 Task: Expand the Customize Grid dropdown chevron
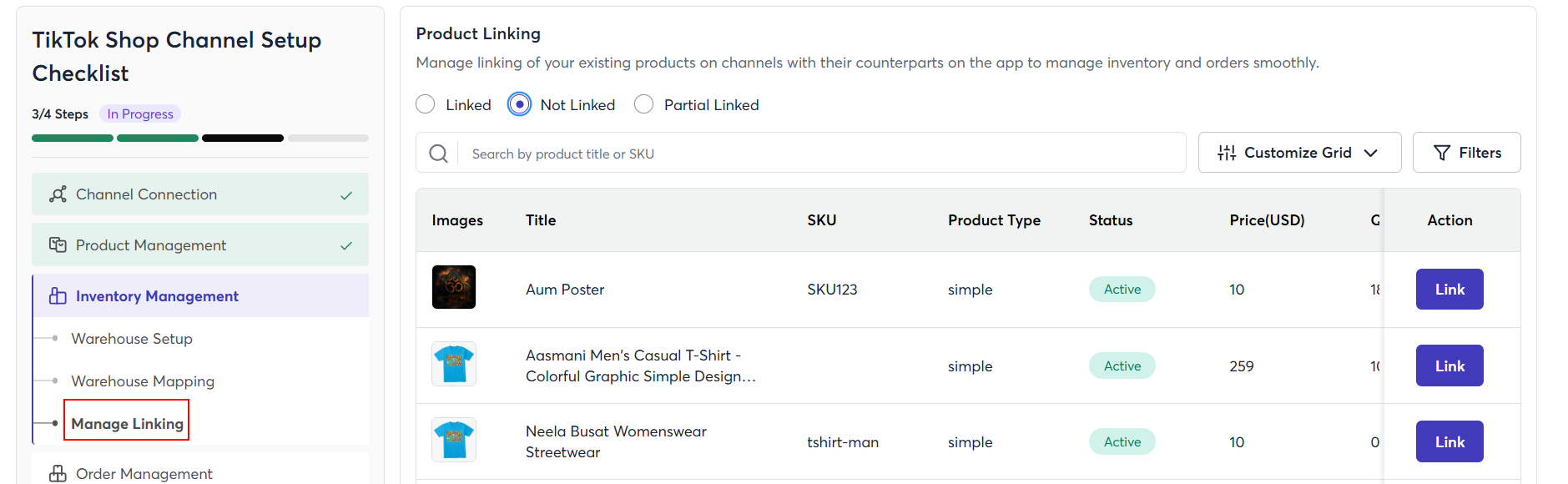(1371, 153)
